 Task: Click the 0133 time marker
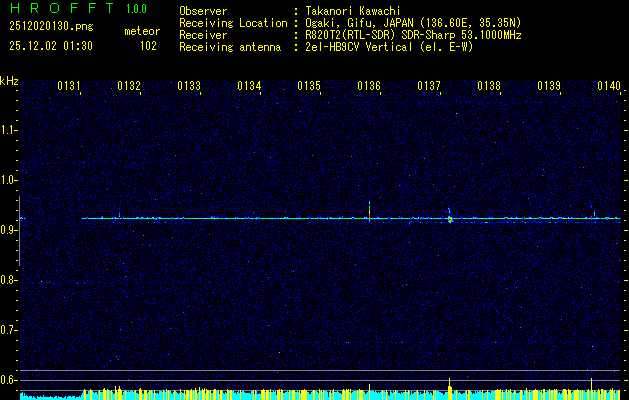coord(189,86)
